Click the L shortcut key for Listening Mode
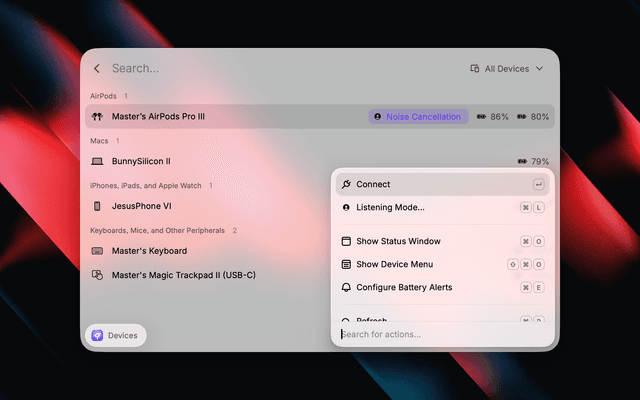Screen dimensions: 640x400 [x=538, y=207]
